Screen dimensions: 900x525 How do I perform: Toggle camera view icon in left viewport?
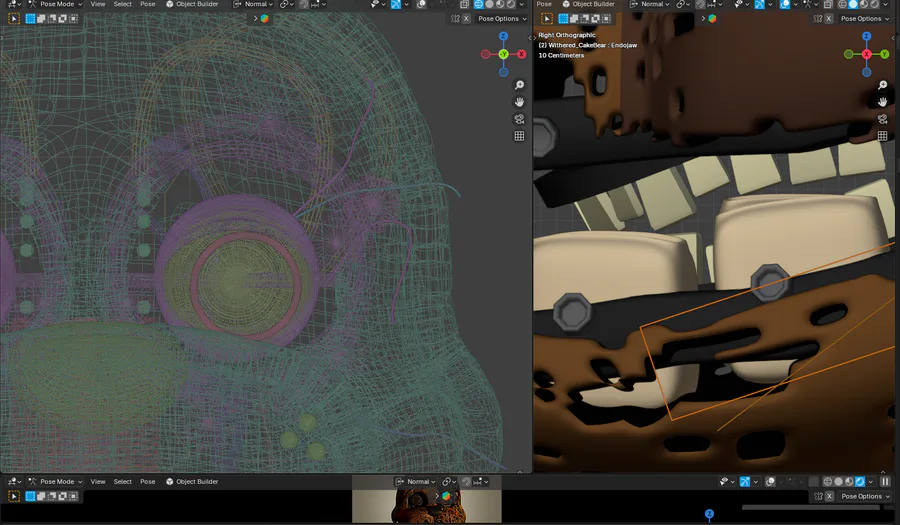(x=519, y=119)
